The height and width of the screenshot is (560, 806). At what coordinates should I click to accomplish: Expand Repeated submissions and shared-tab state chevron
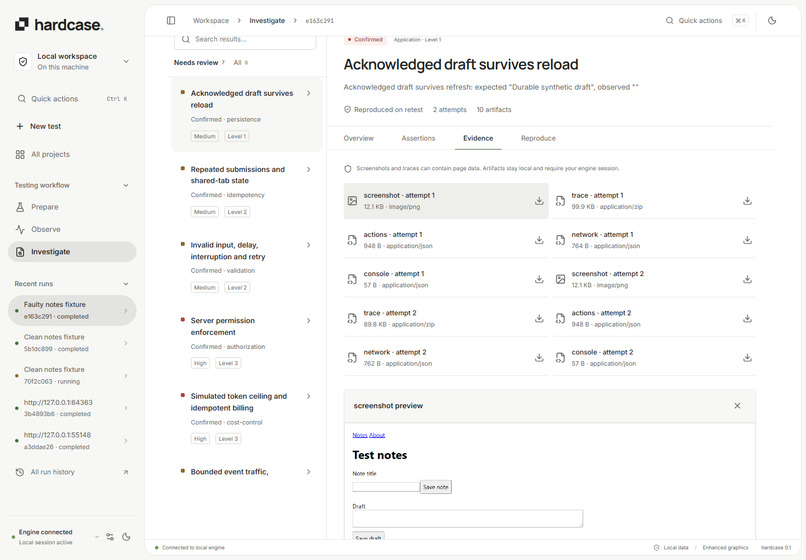pyautogui.click(x=308, y=169)
